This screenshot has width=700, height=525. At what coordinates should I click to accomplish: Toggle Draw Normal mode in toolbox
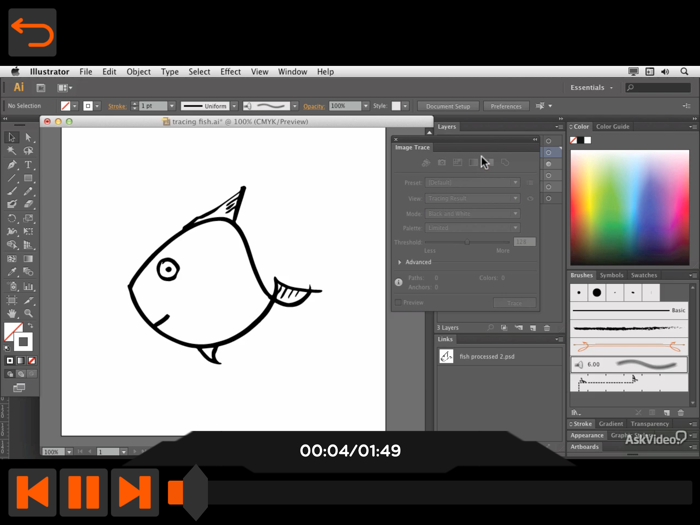(x=10, y=374)
